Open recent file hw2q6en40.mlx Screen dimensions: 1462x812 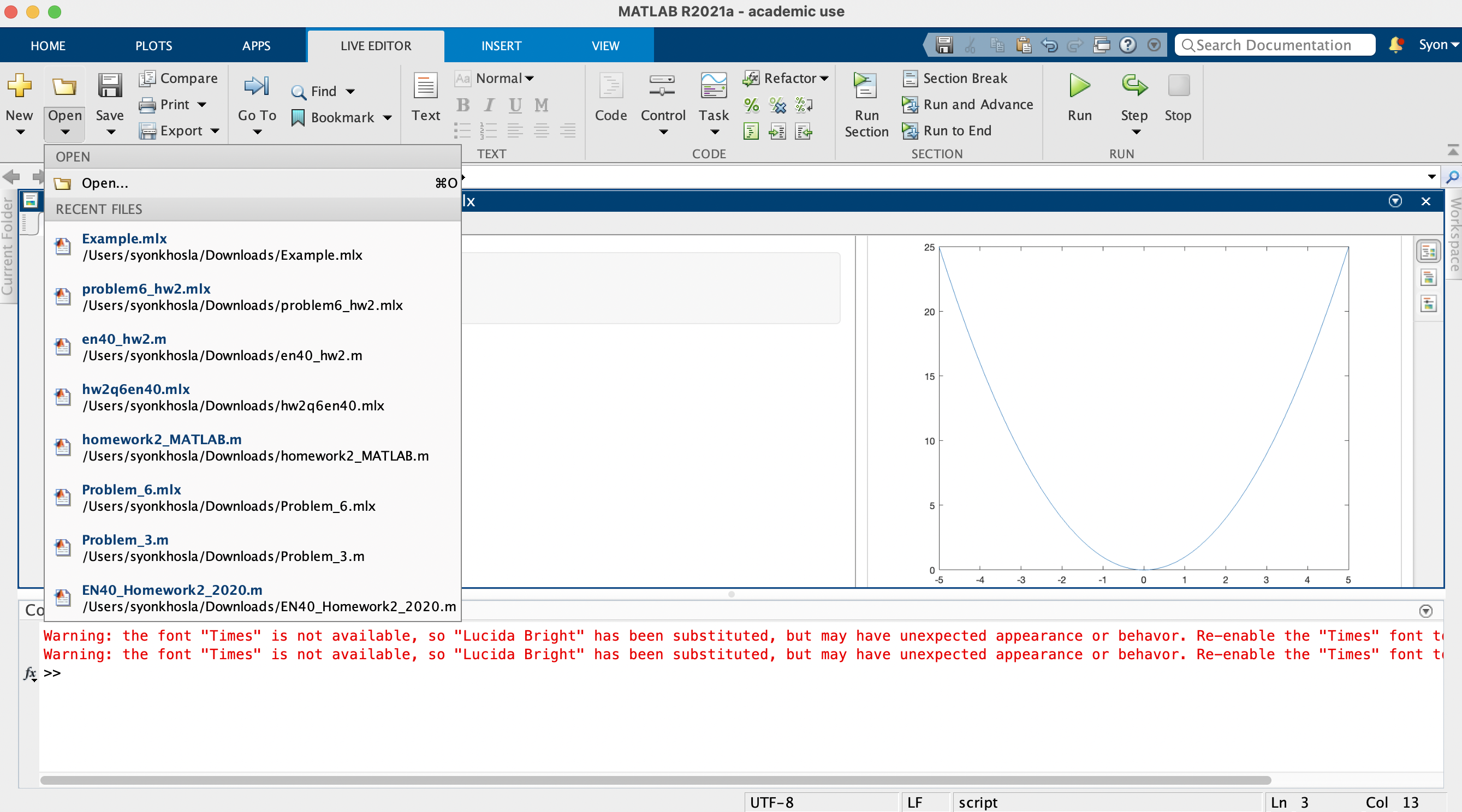pyautogui.click(x=253, y=397)
